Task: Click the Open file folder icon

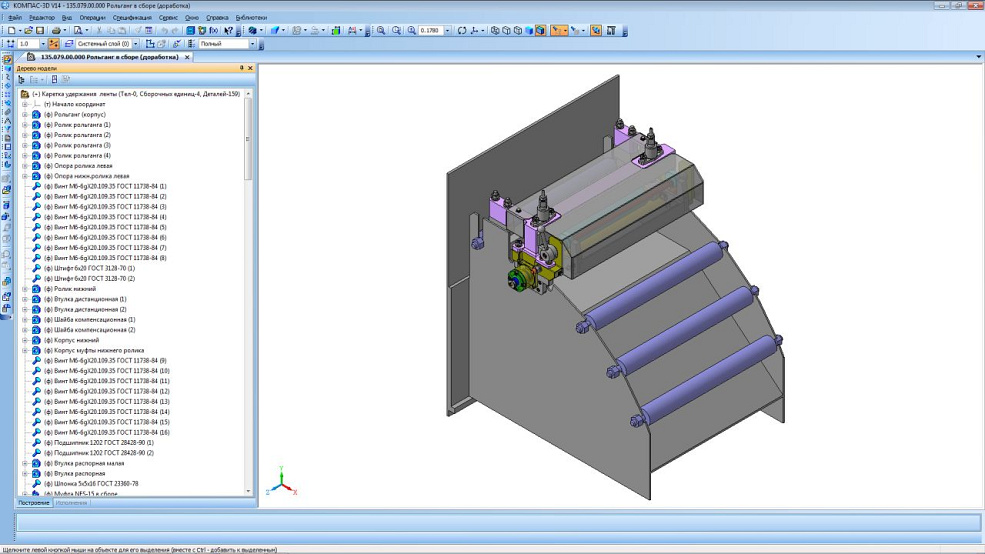Action: pyautogui.click(x=28, y=31)
